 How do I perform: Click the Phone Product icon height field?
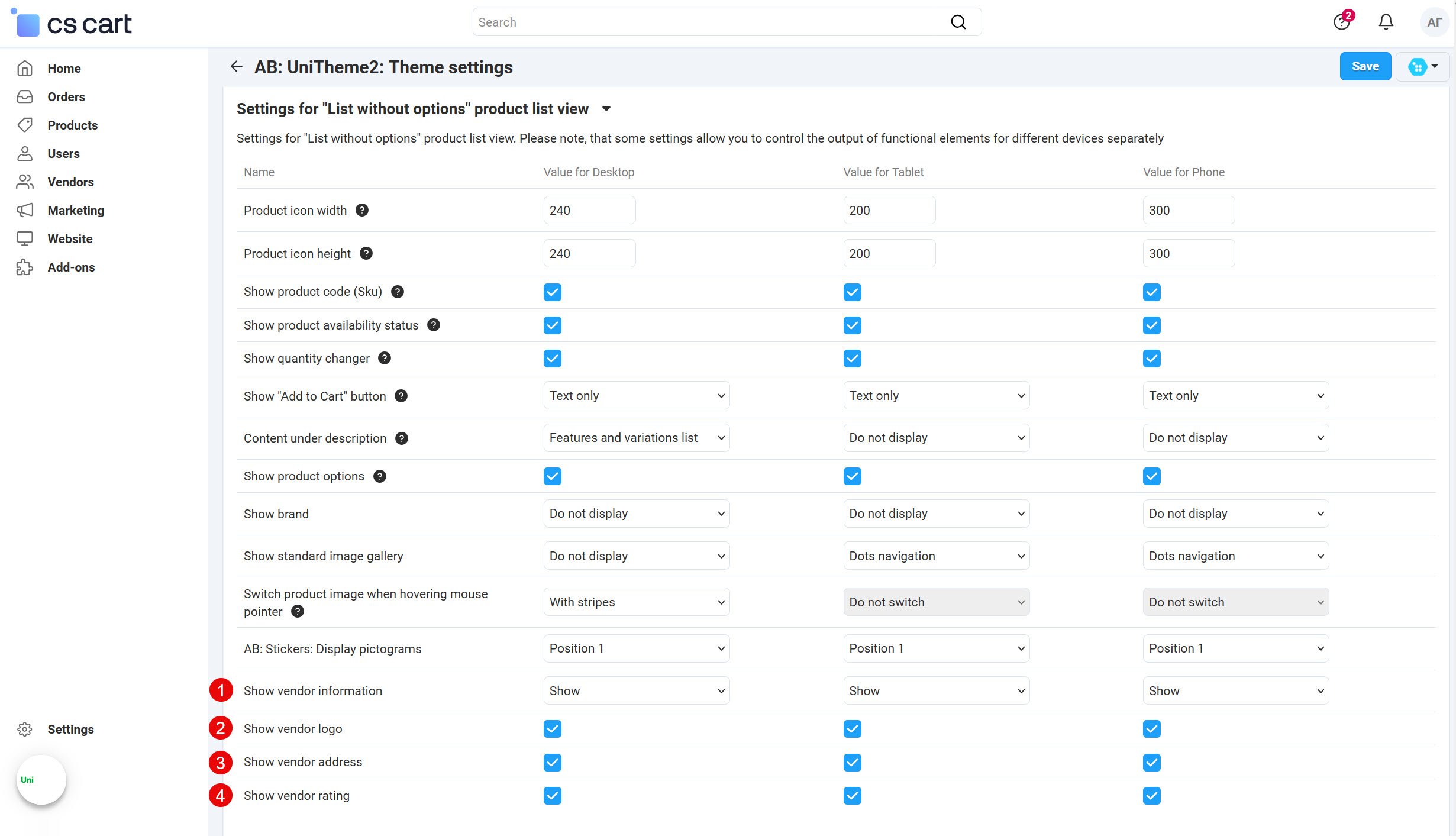click(x=1188, y=253)
